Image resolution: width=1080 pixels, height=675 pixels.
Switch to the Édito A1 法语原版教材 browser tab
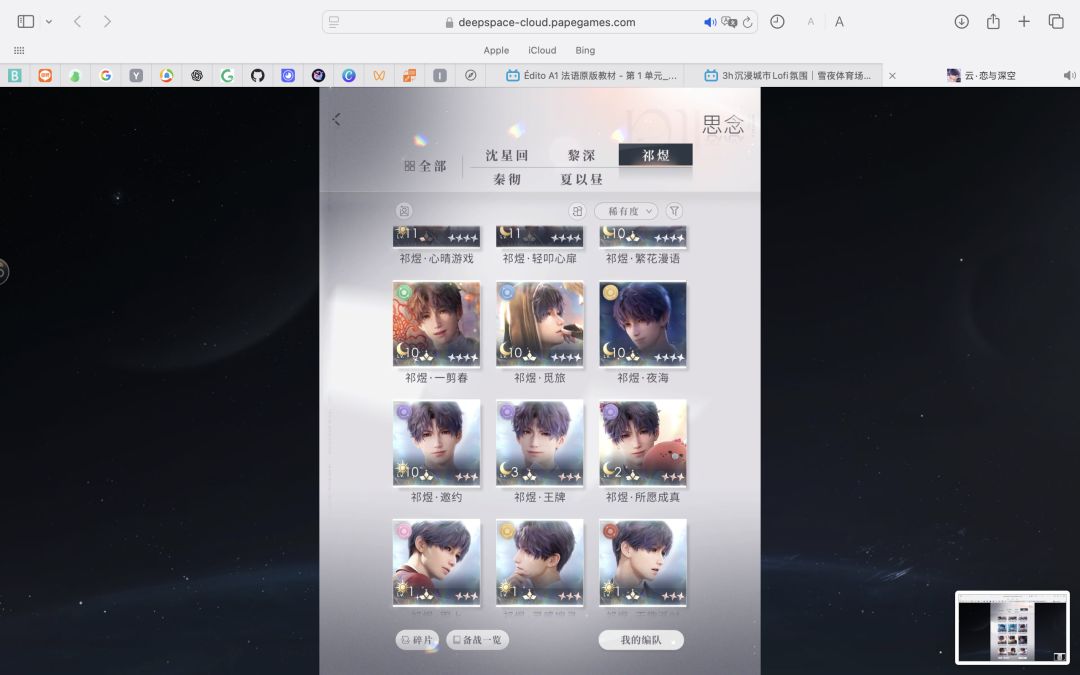click(x=592, y=76)
